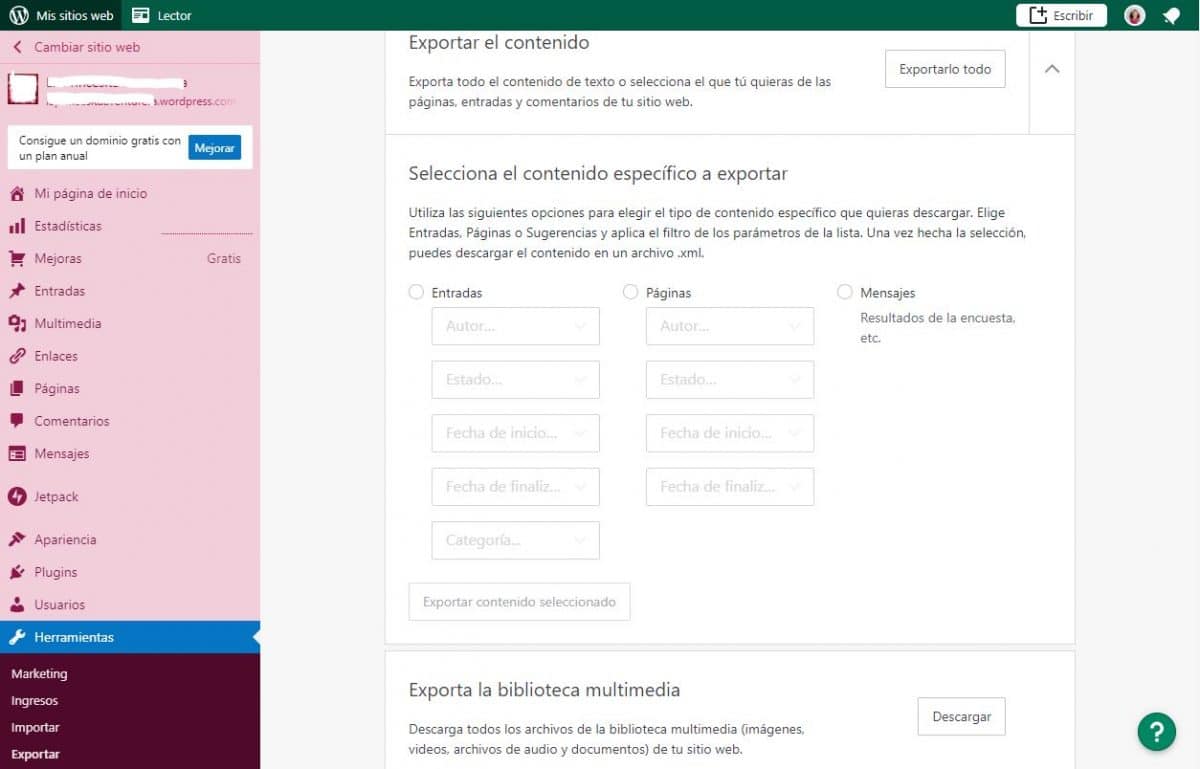
Task: Open the Estado dropdown under Páginas
Action: coord(730,380)
